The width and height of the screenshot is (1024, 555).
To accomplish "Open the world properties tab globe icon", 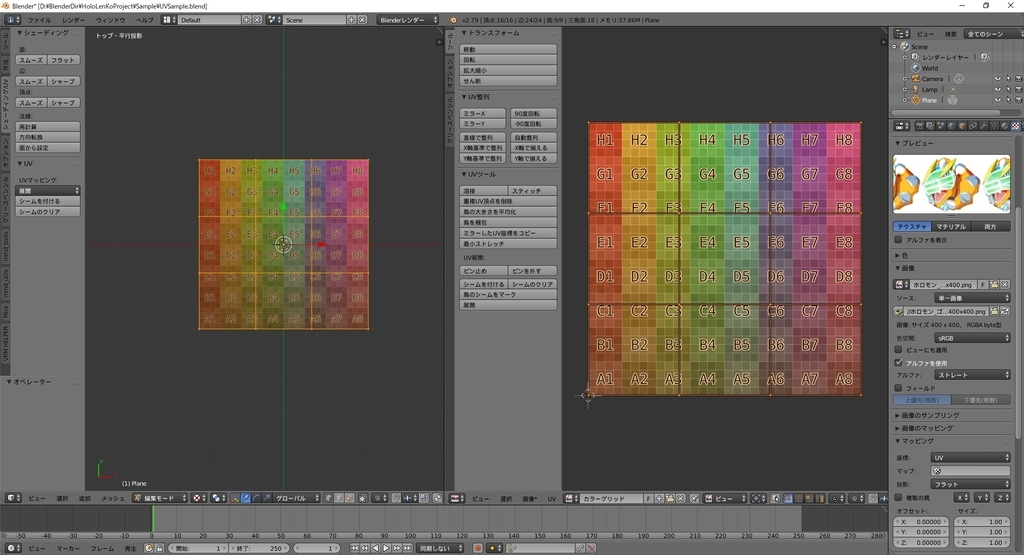I will (952, 126).
